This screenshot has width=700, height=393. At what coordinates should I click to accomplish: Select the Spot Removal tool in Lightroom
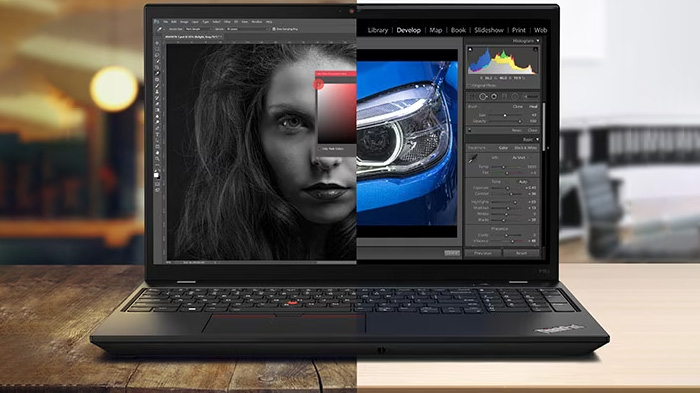483,96
